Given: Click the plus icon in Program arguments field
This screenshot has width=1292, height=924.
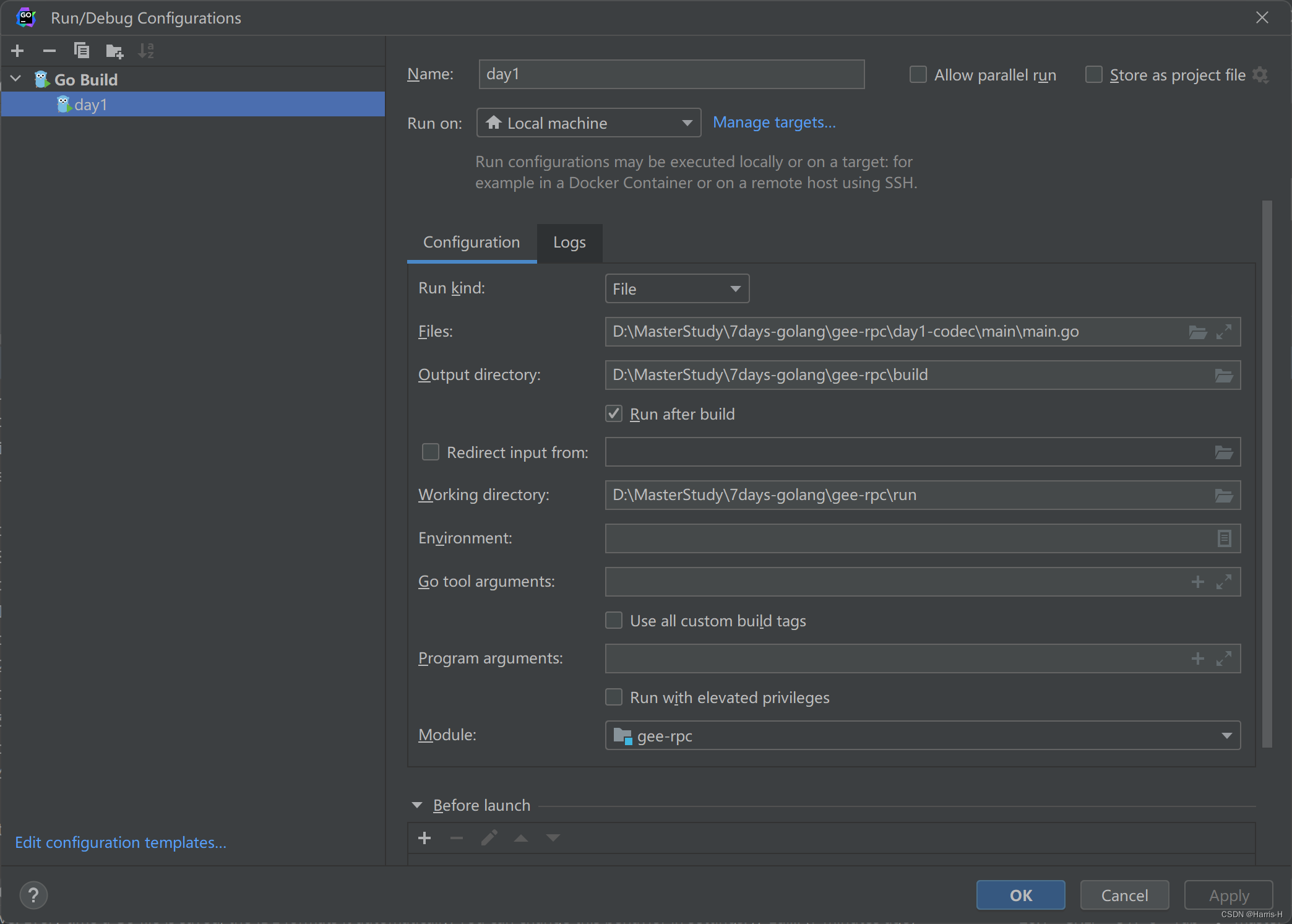Looking at the screenshot, I should [x=1197, y=658].
